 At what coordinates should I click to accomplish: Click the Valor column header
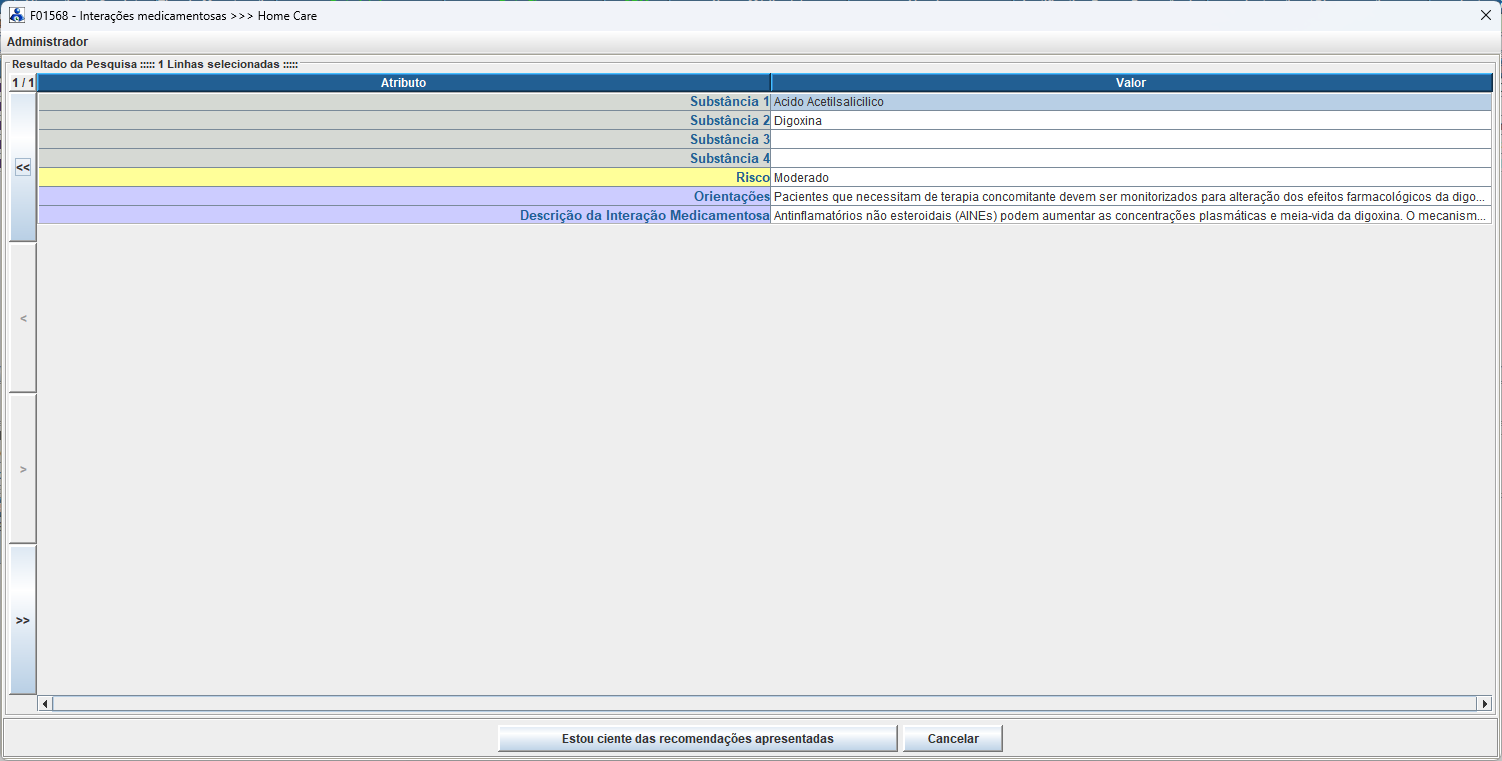click(x=1131, y=83)
